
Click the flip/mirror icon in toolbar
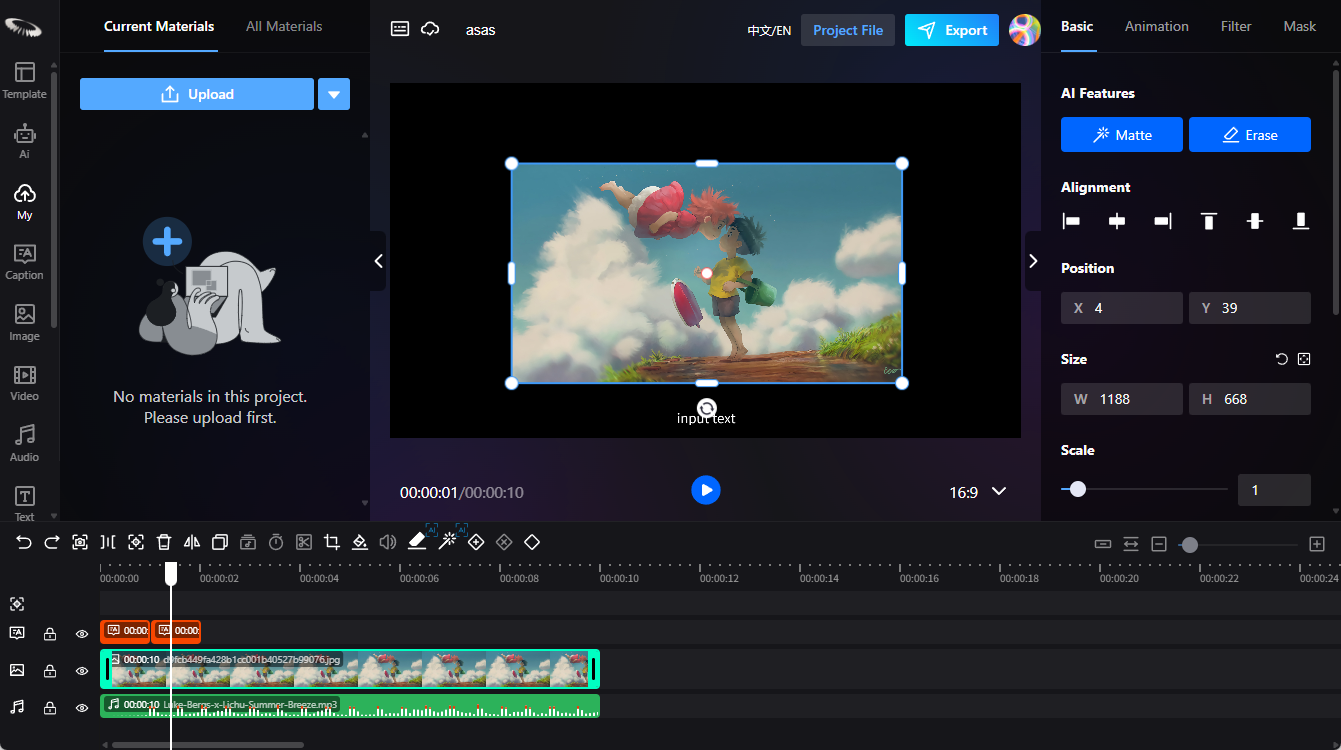click(192, 542)
